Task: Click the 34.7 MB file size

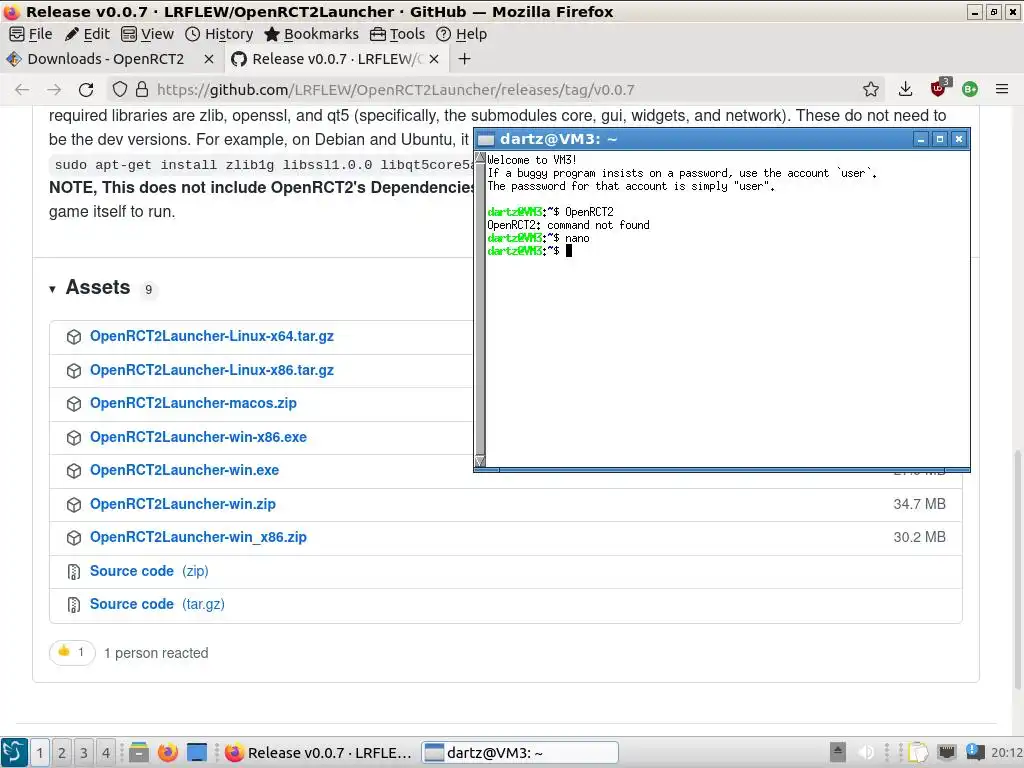Action: click(x=920, y=504)
